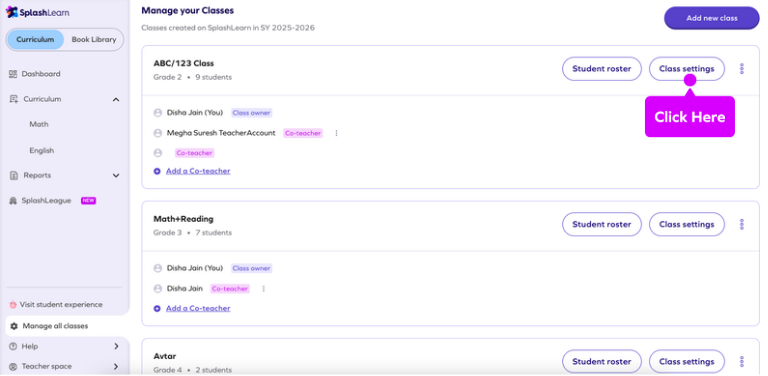Click Add new class button
768x376 pixels.
click(x=712, y=18)
